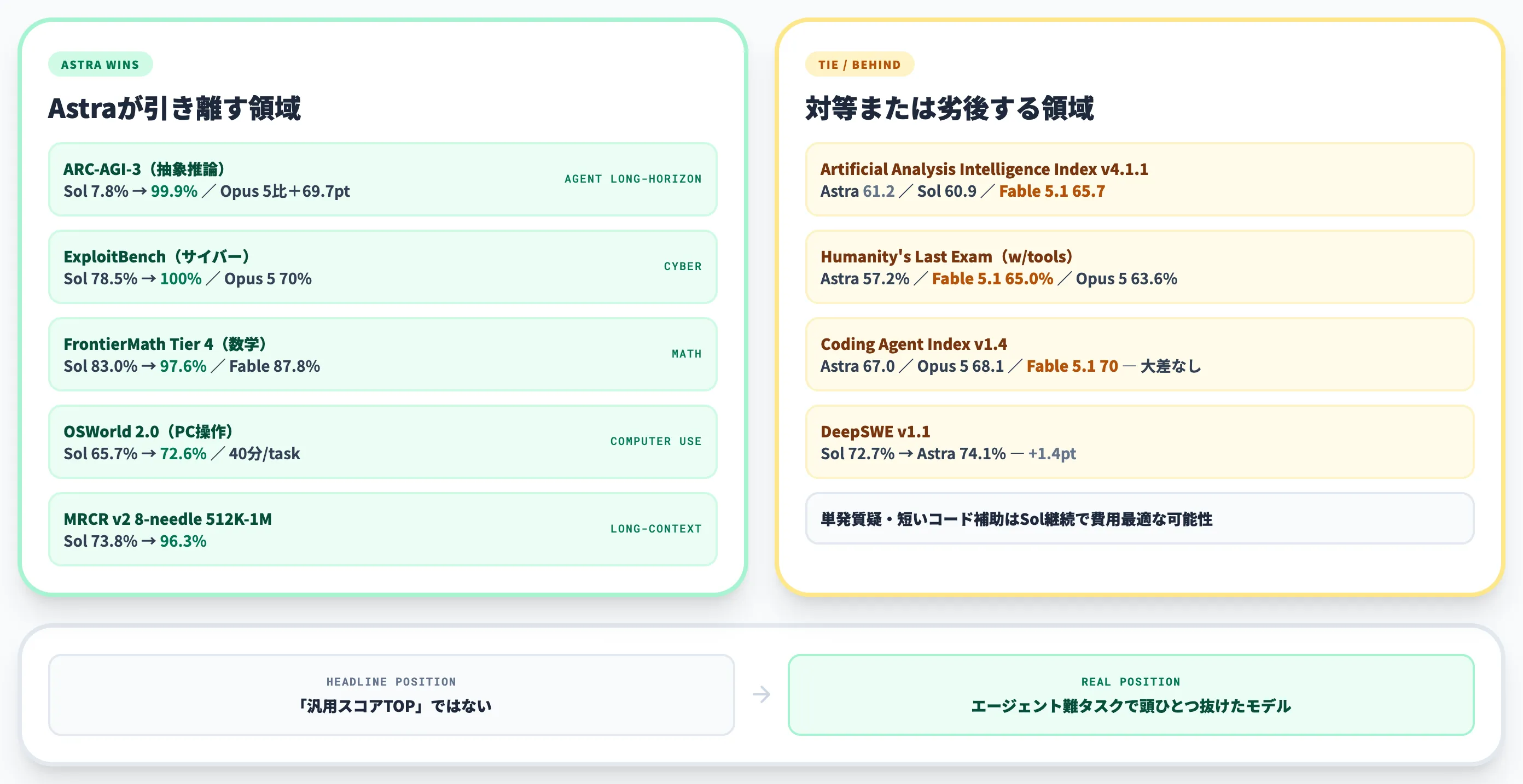This screenshot has width=1523, height=784.
Task: Select the heading "対等または劣後する領域"
Action: (x=950, y=109)
